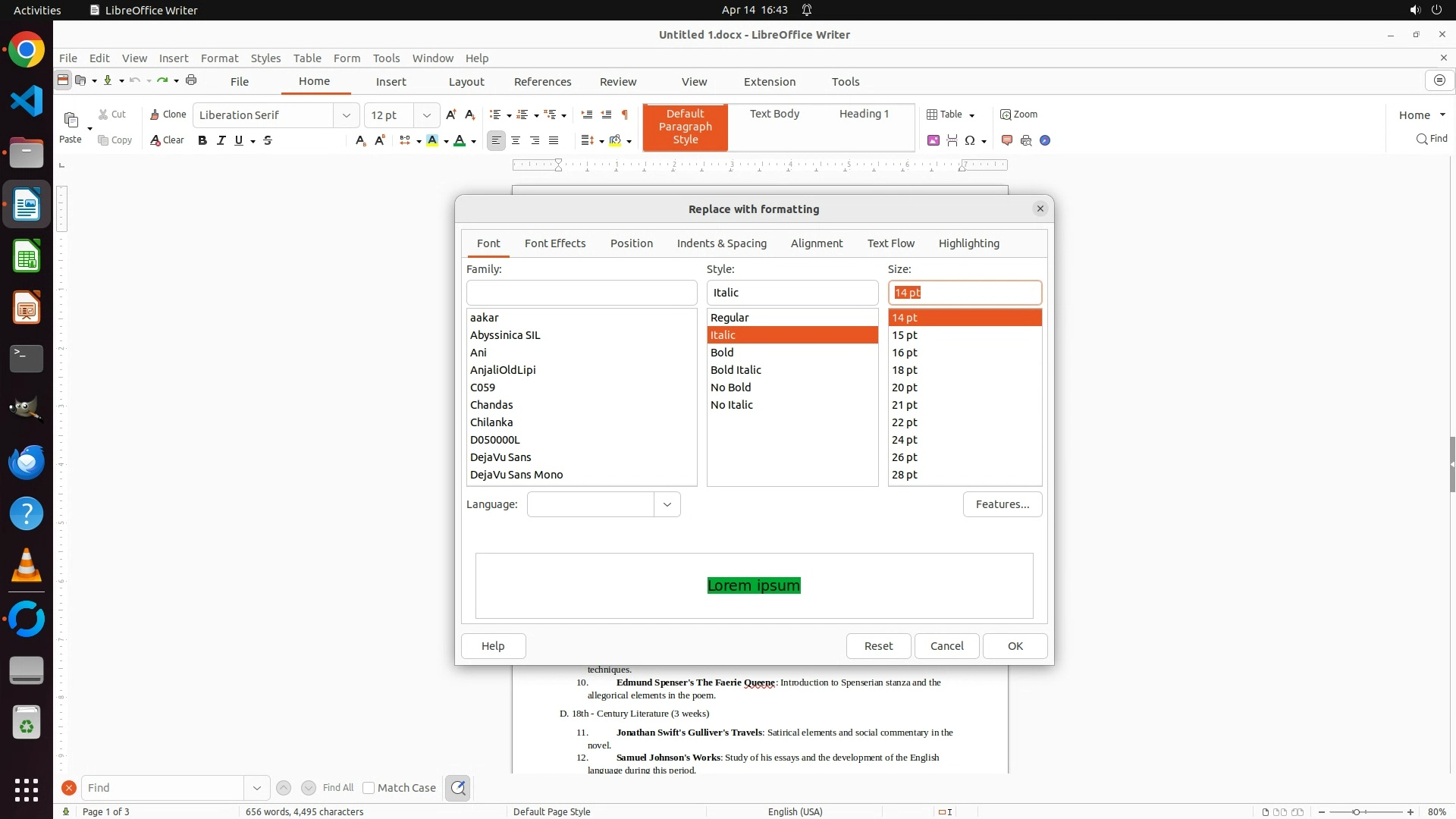Click the justified alignment icon

pyautogui.click(x=554, y=140)
